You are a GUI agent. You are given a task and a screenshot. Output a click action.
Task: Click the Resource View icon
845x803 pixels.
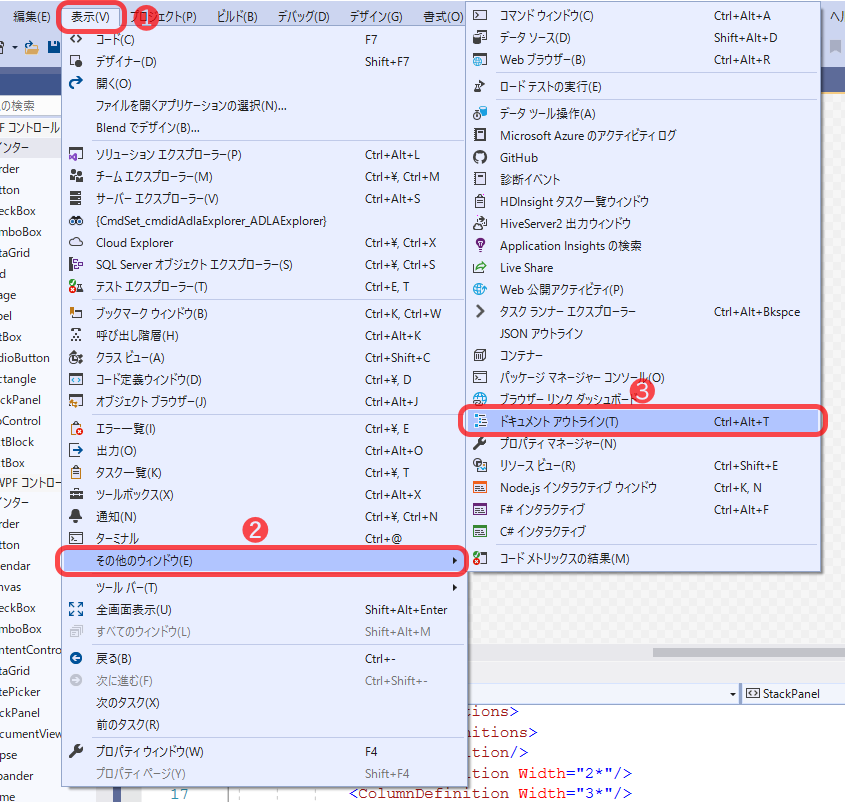(480, 465)
